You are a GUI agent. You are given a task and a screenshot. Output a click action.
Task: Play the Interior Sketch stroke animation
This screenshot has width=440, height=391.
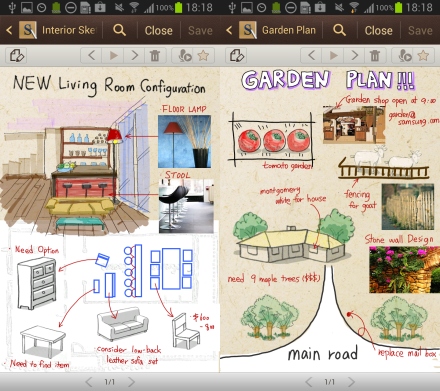(x=113, y=55)
